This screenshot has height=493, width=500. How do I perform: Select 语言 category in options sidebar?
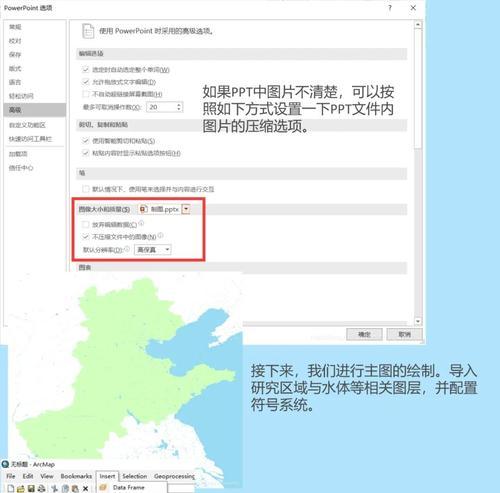tap(15, 82)
